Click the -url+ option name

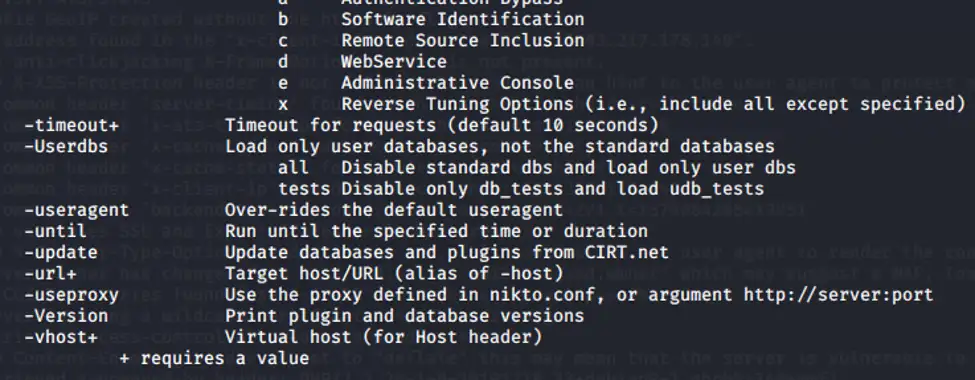tap(50, 273)
